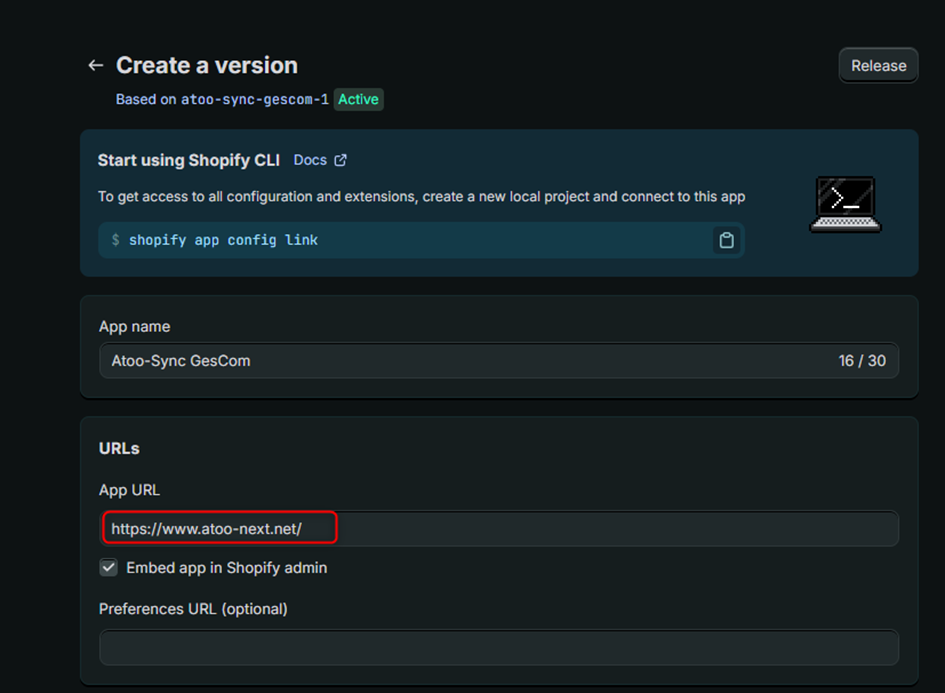
Task: Copy the shopify app config link command
Action: pyautogui.click(x=727, y=240)
